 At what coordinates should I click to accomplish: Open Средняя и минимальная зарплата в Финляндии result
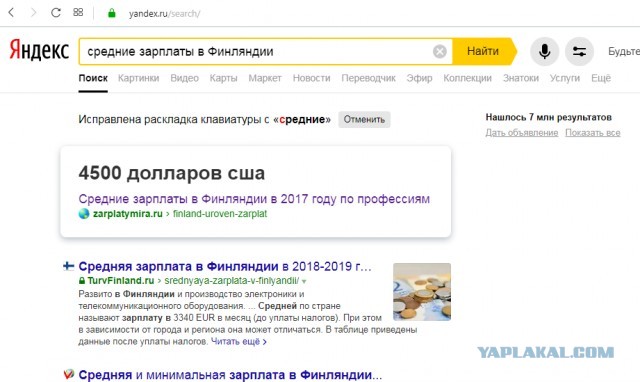(x=230, y=375)
